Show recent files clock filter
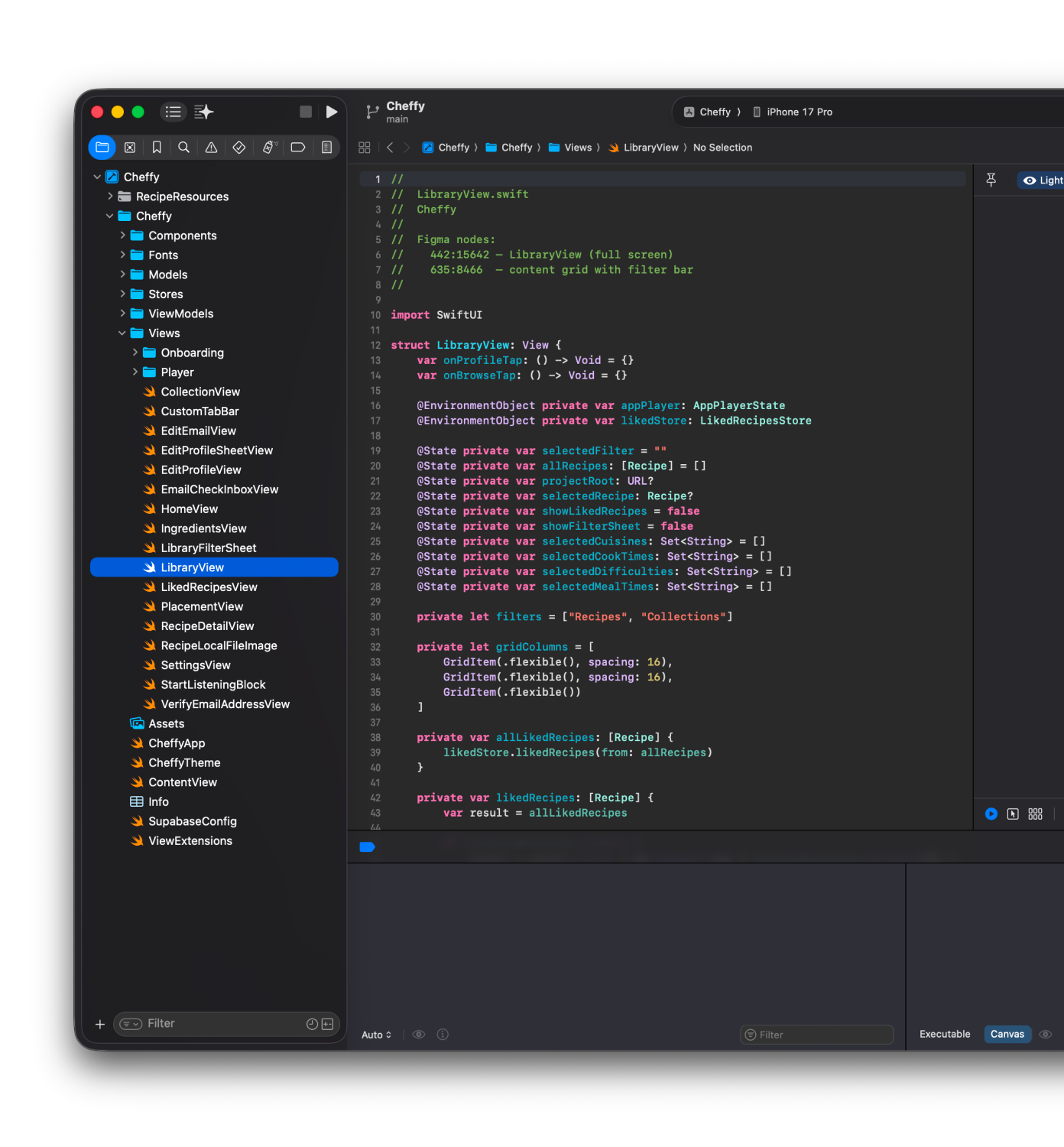Image resolution: width=1064 pixels, height=1147 pixels. click(312, 1024)
